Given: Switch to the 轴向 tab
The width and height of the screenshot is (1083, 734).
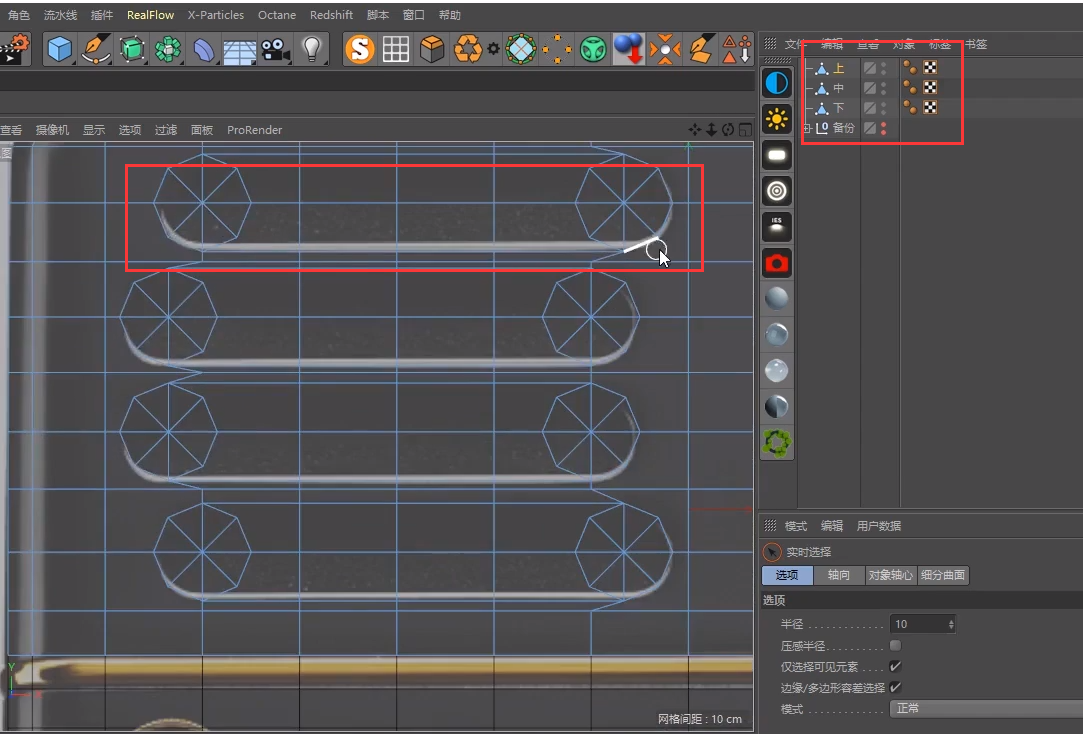Looking at the screenshot, I should (838, 575).
